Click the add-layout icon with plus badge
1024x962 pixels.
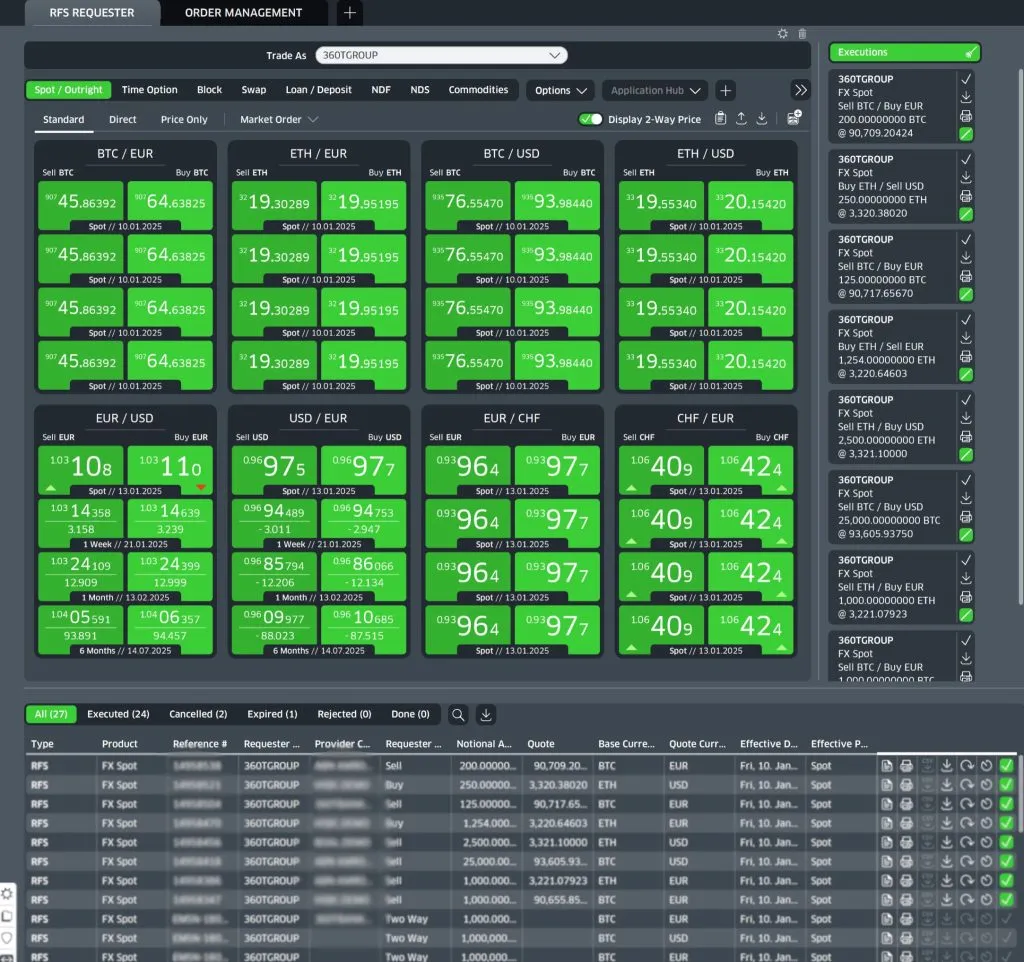pyautogui.click(x=794, y=118)
